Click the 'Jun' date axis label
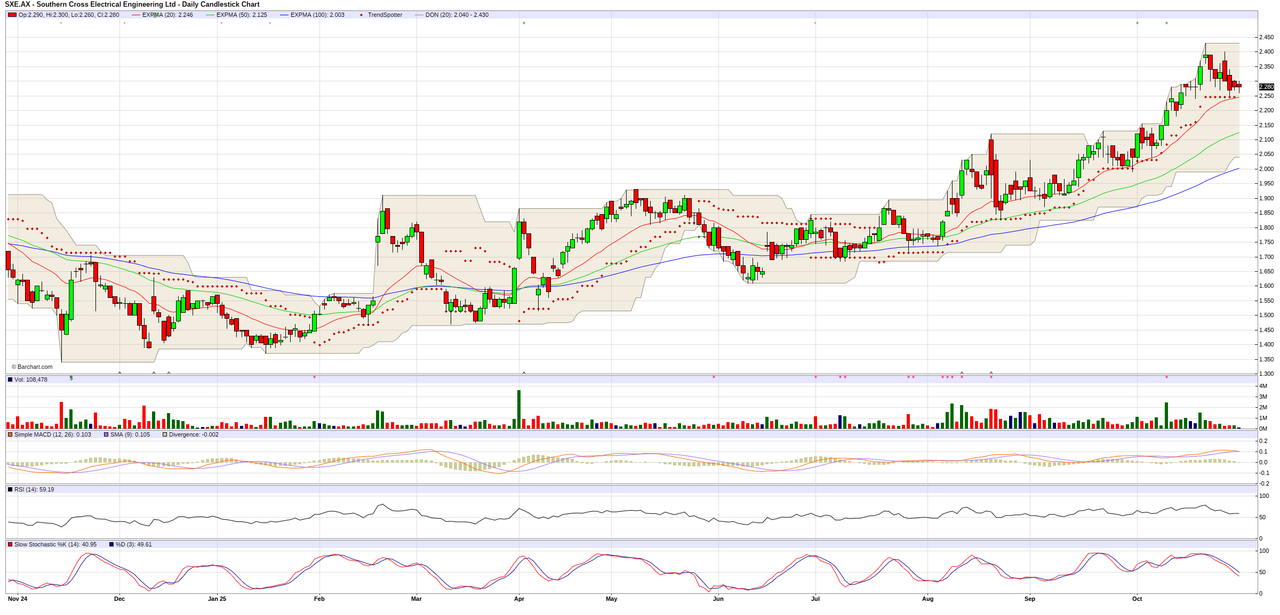The width and height of the screenshot is (1280, 615). 717,599
